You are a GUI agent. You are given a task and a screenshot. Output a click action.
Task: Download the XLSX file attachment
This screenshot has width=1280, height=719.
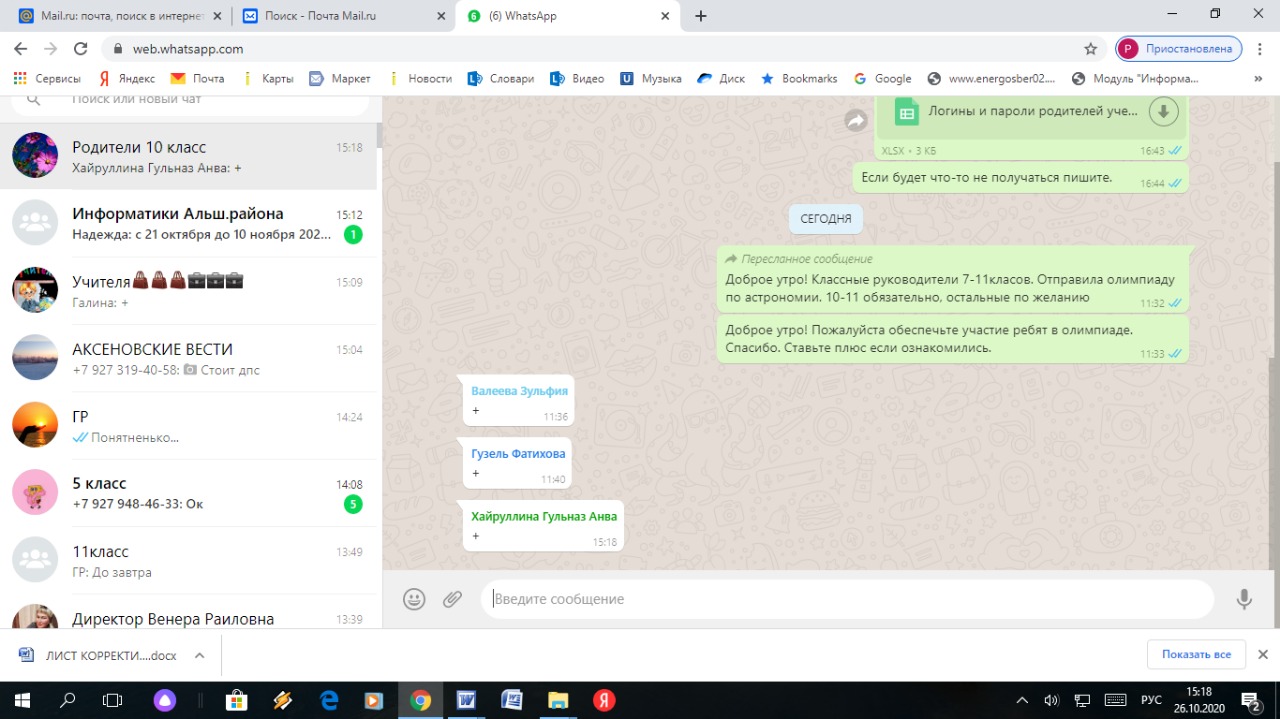1163,111
